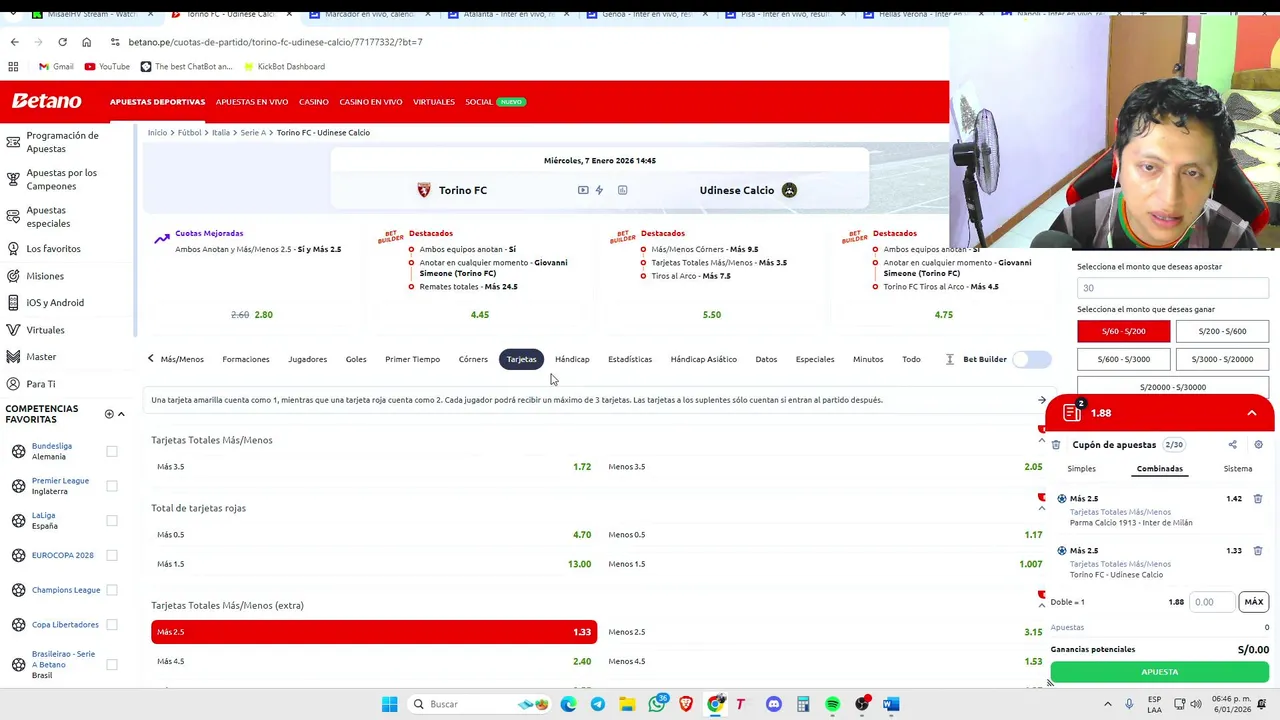Image resolution: width=1280 pixels, height=720 pixels.
Task: Check the EUROCOPA 2028 checkbox
Action: (x=112, y=555)
